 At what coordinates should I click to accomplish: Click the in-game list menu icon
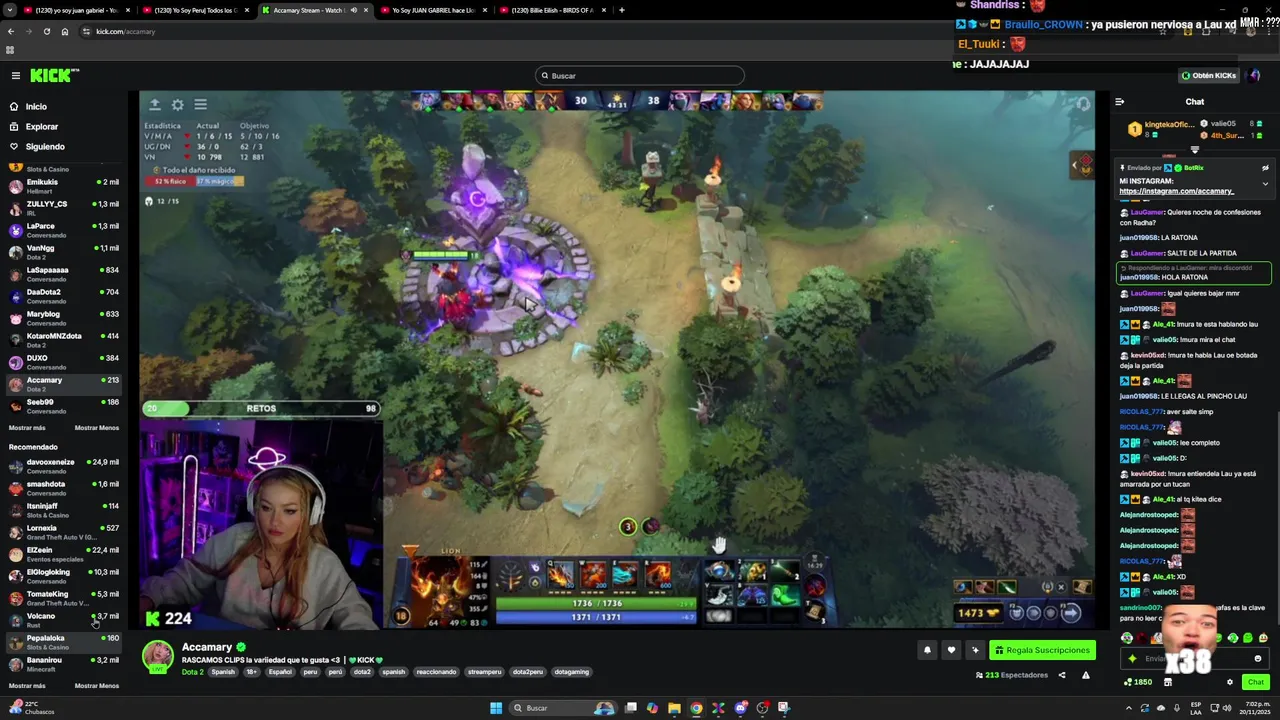200,104
